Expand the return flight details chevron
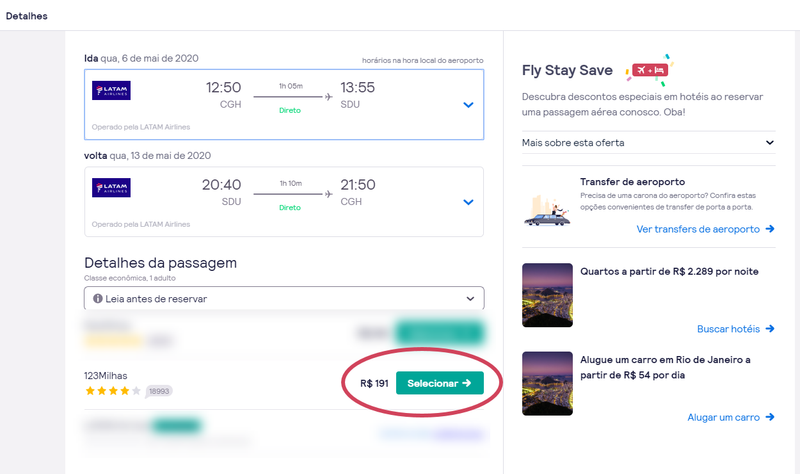The width and height of the screenshot is (800, 474). (x=468, y=202)
